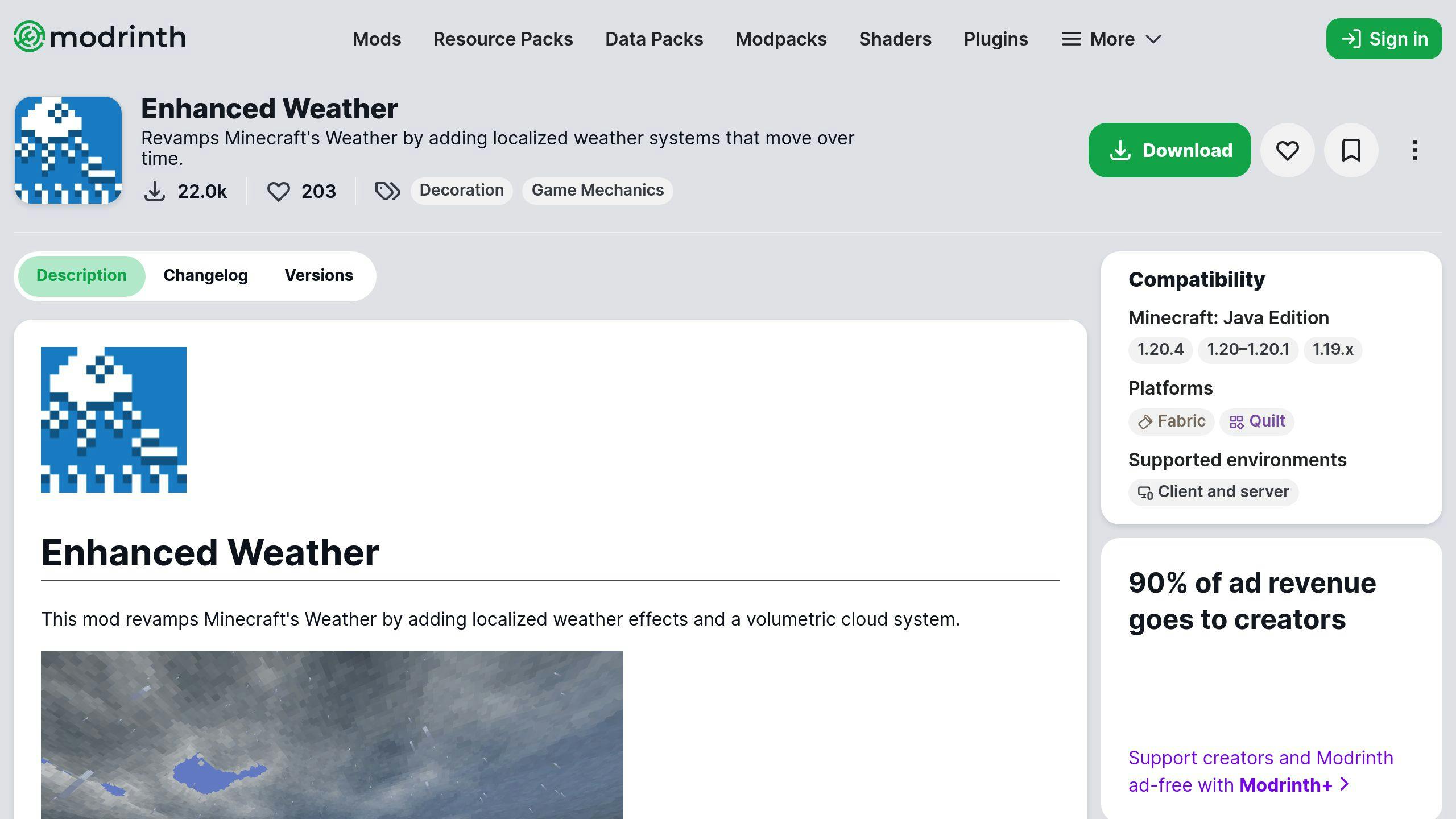Open the Versions tab
This screenshot has height=819, width=1456.
click(319, 276)
